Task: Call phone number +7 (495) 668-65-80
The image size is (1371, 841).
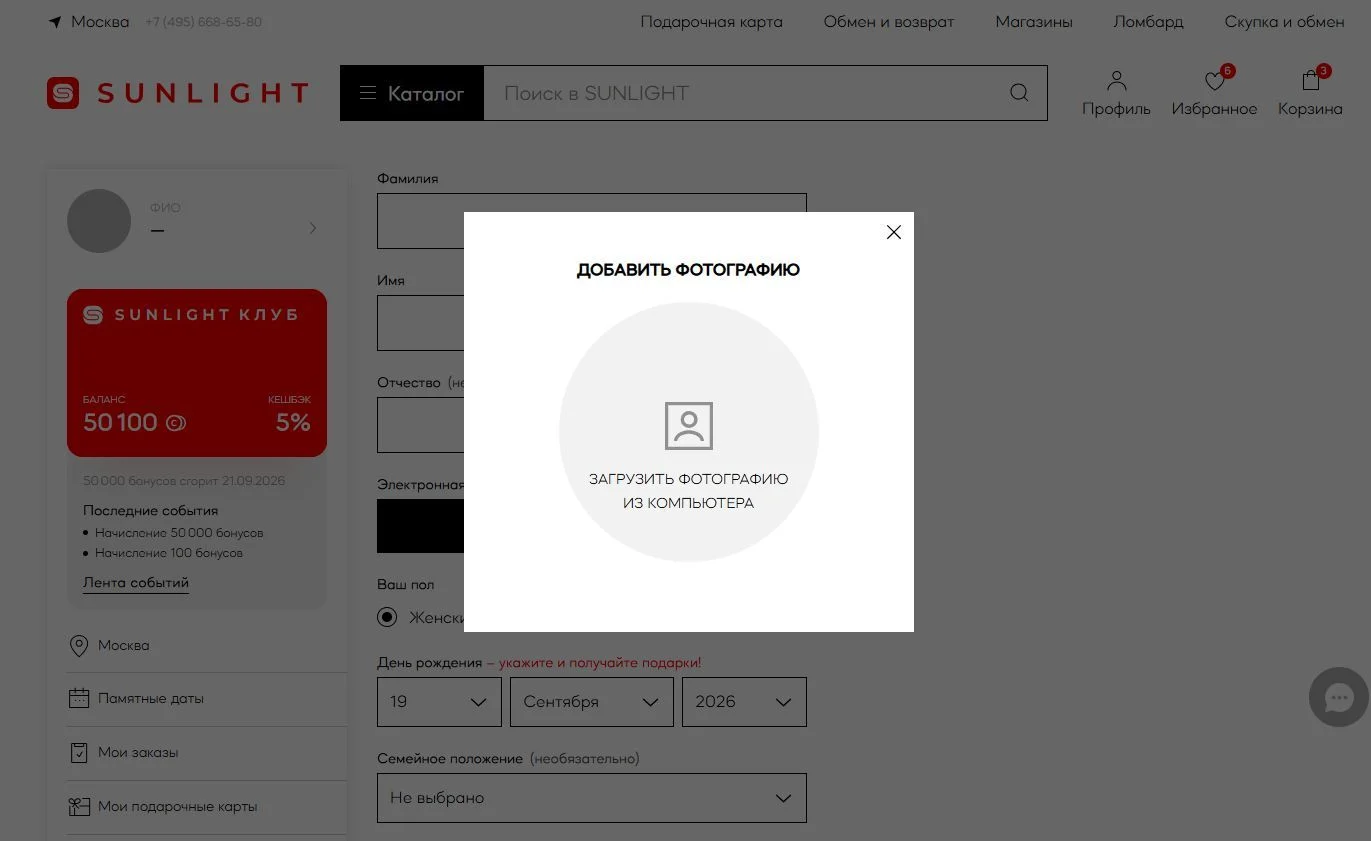Action: click(x=204, y=22)
